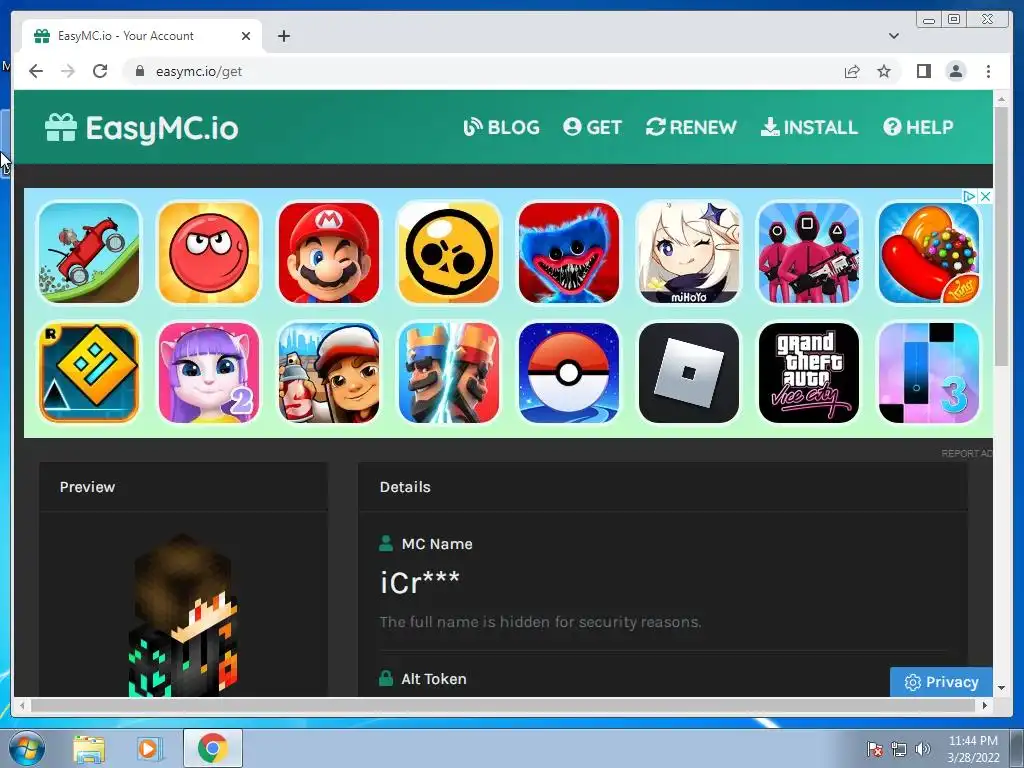1024x768 pixels.
Task: Open the RENEW nav item
Action: (x=691, y=127)
